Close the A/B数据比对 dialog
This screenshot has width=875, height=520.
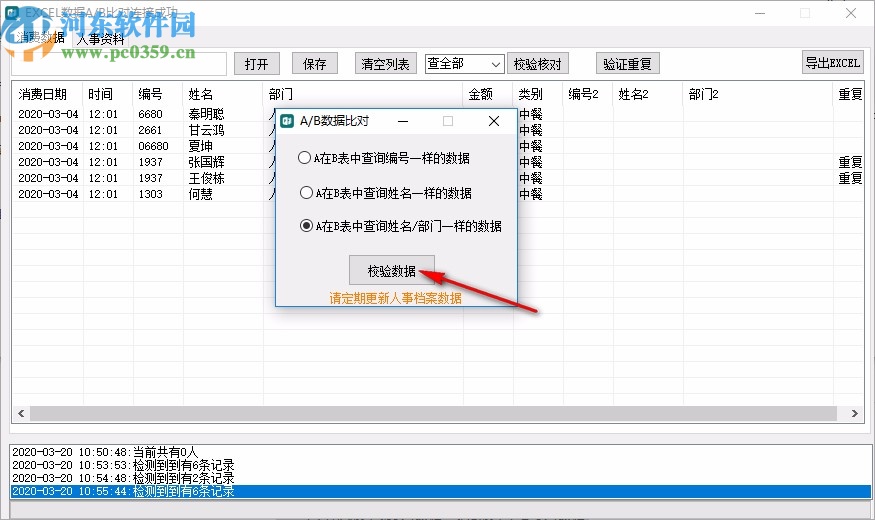pos(494,121)
